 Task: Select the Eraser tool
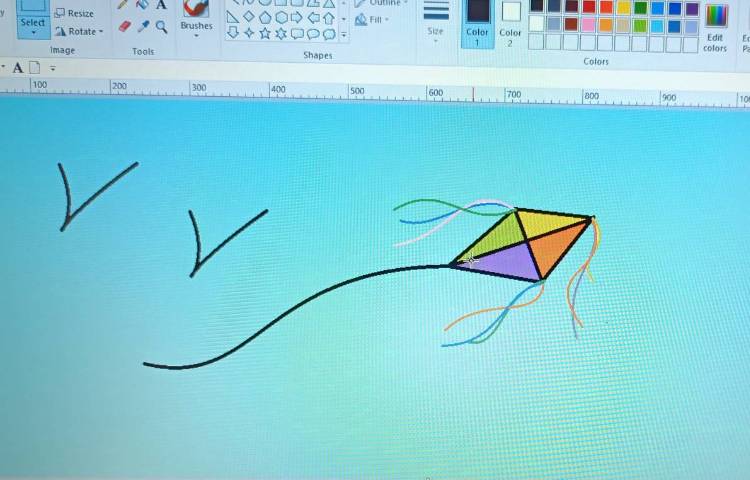tap(124, 26)
